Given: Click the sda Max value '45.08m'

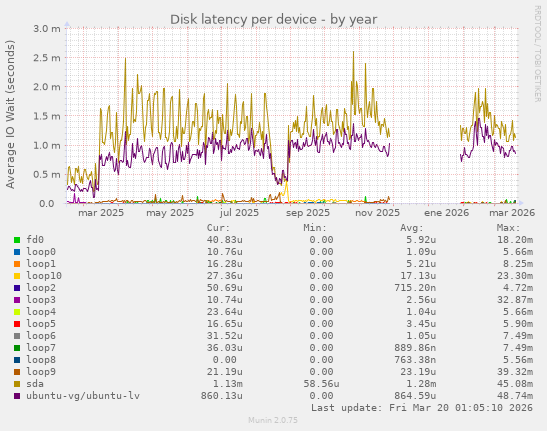Looking at the screenshot, I should [515, 384].
